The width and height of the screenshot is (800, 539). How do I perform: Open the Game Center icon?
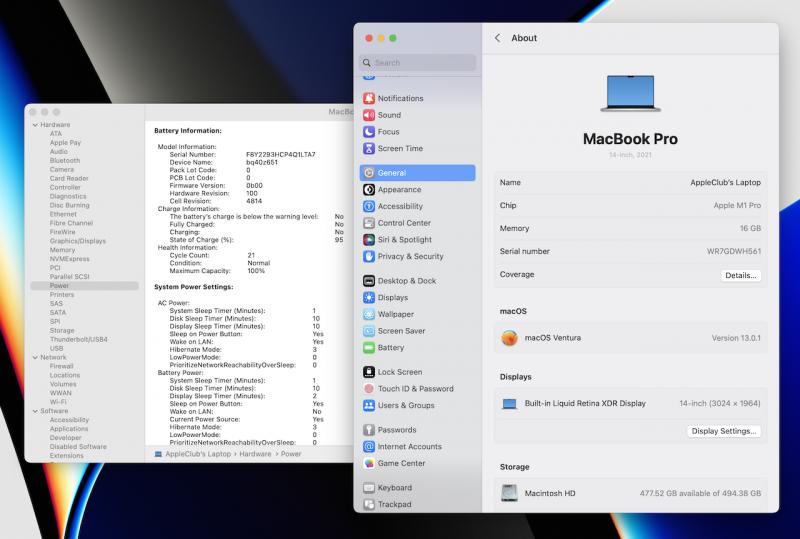[369, 463]
